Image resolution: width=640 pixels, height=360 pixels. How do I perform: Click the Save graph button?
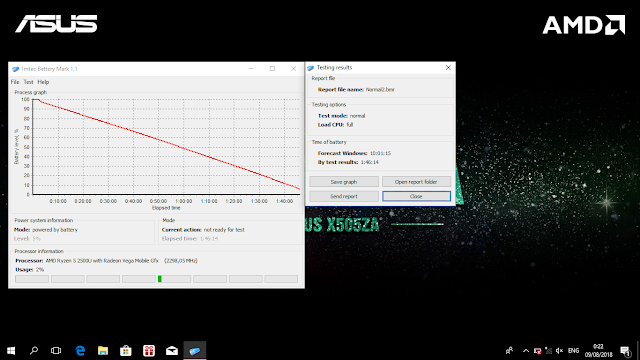click(344, 182)
